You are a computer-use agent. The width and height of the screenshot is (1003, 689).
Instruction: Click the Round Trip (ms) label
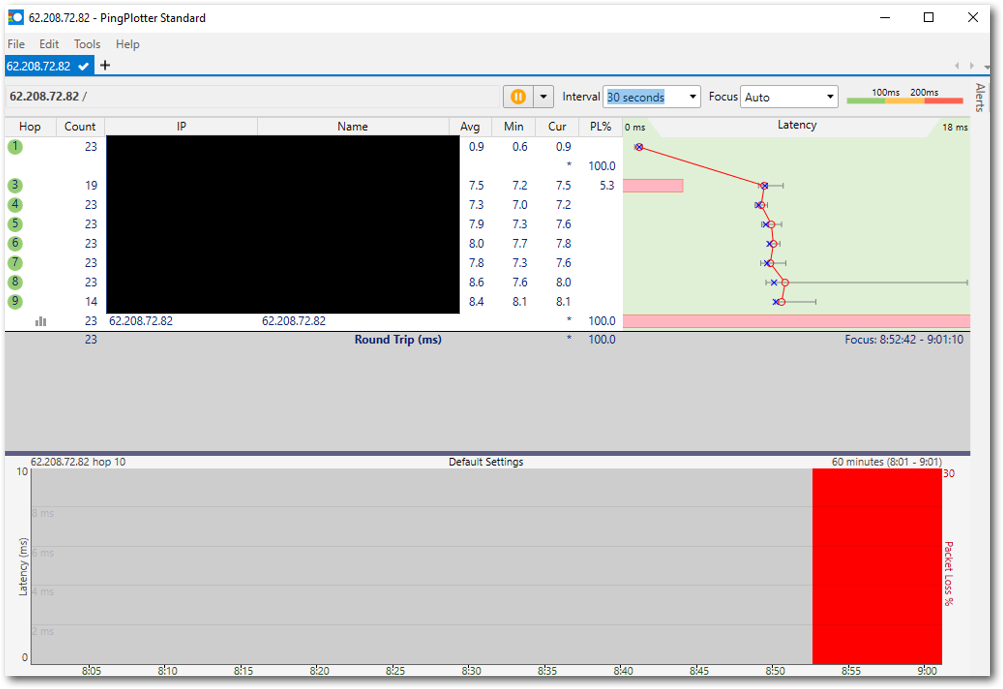pyautogui.click(x=398, y=340)
